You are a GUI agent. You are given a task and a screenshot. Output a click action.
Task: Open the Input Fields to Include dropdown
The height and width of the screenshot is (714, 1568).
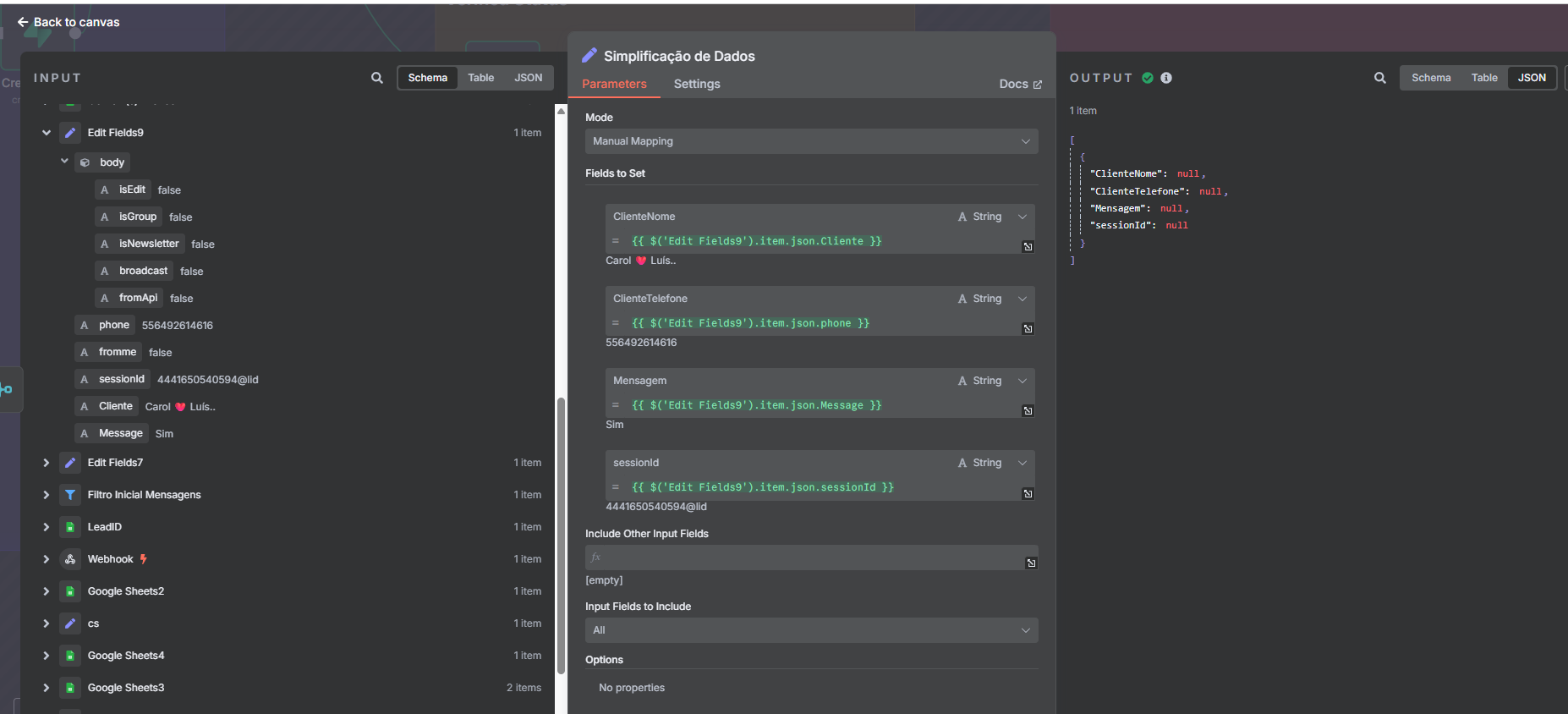[810, 630]
